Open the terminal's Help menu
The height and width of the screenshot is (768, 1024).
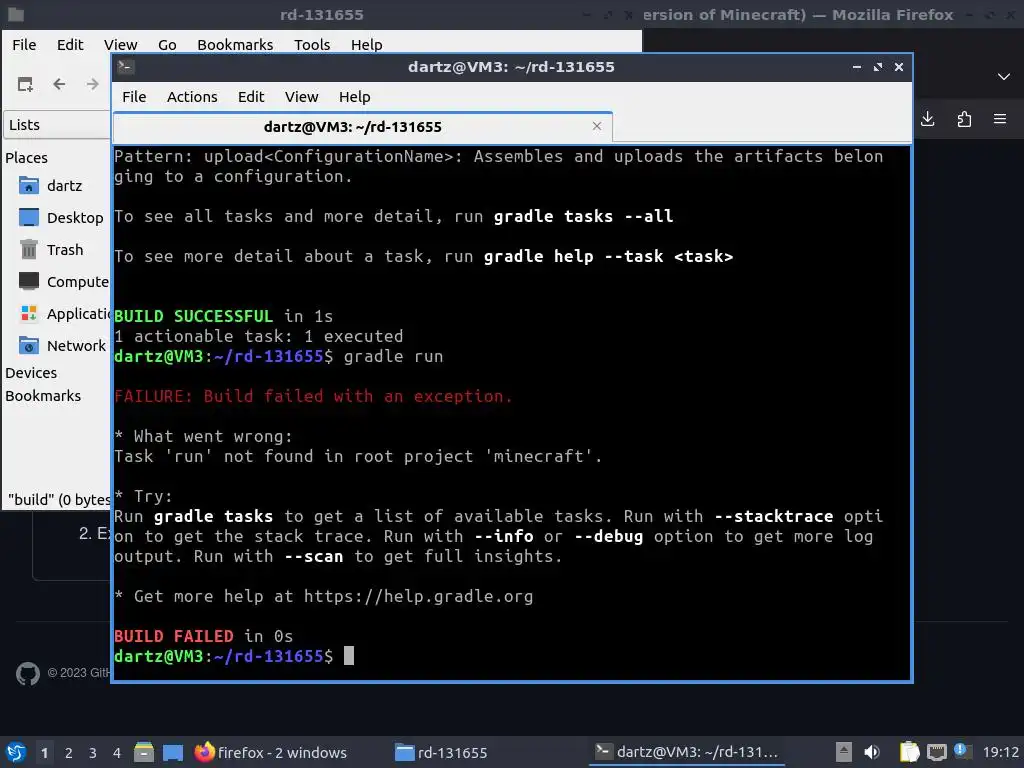[x=355, y=97]
